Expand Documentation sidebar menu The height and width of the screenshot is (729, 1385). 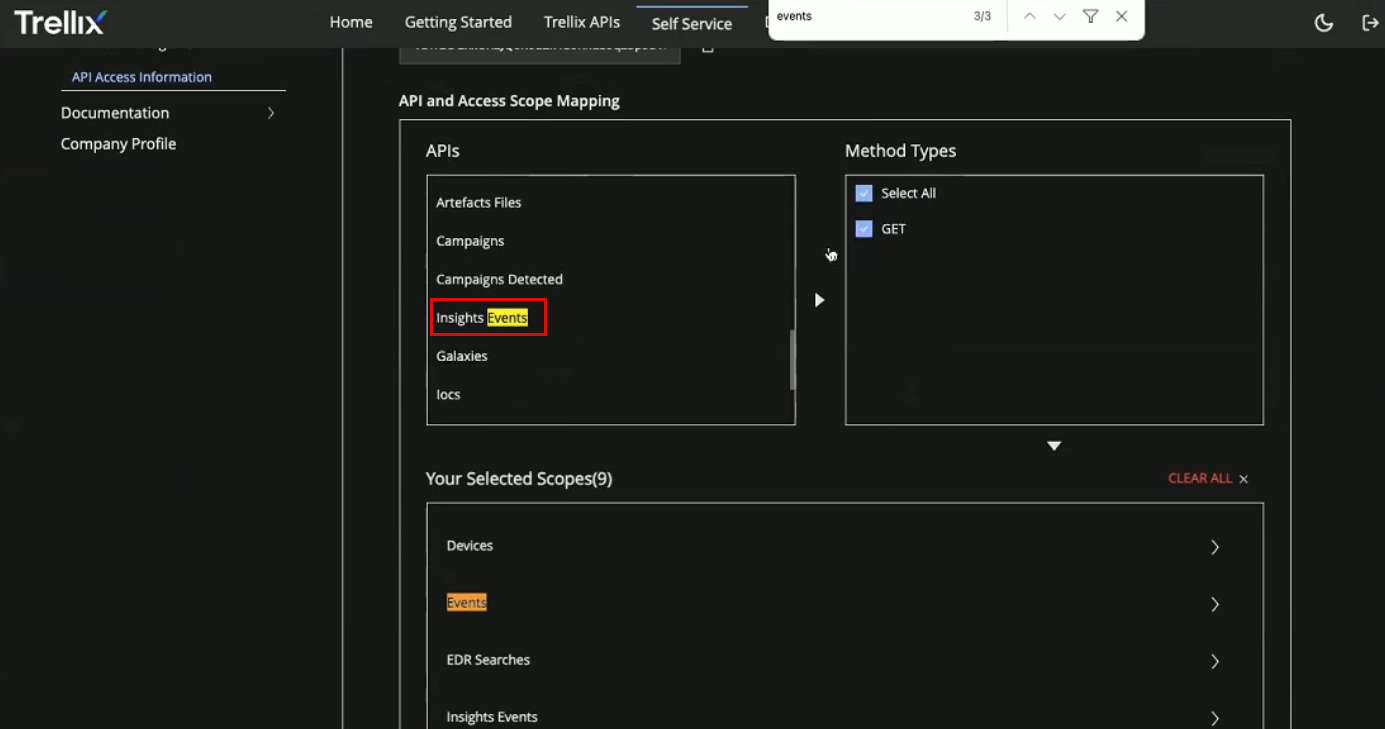(x=270, y=113)
